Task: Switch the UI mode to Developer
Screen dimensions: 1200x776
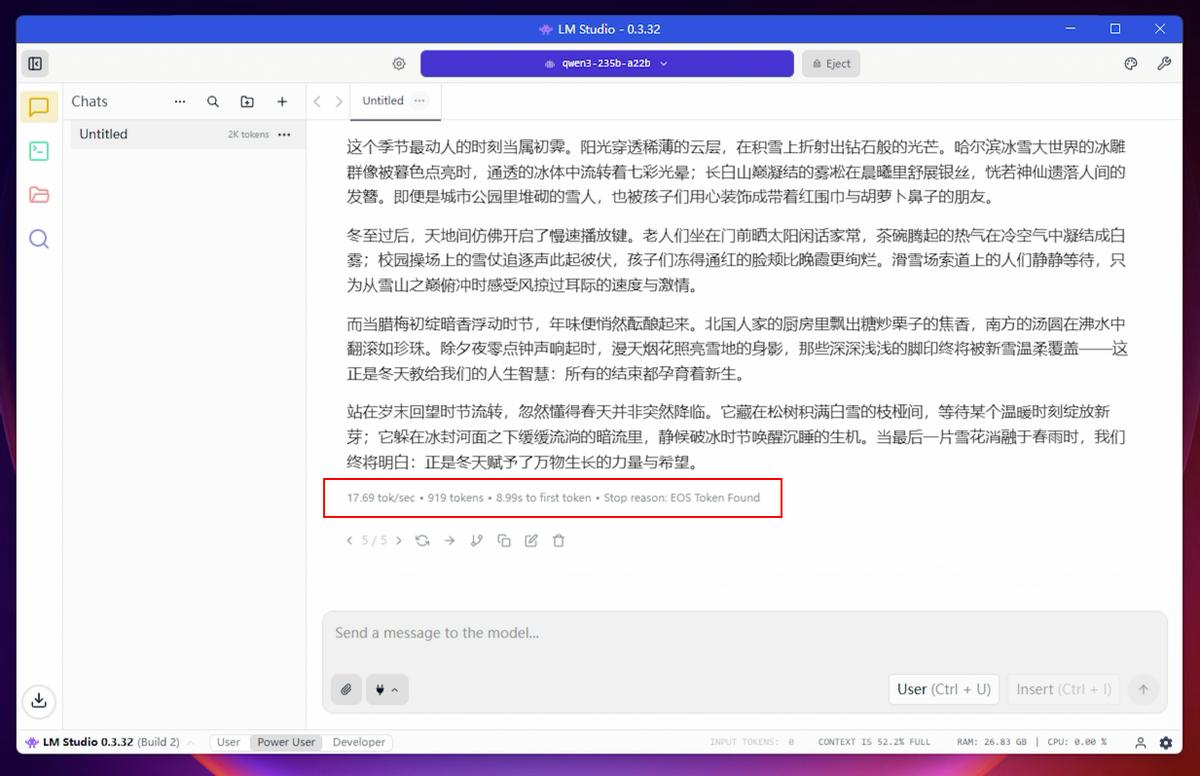Action: pos(359,742)
